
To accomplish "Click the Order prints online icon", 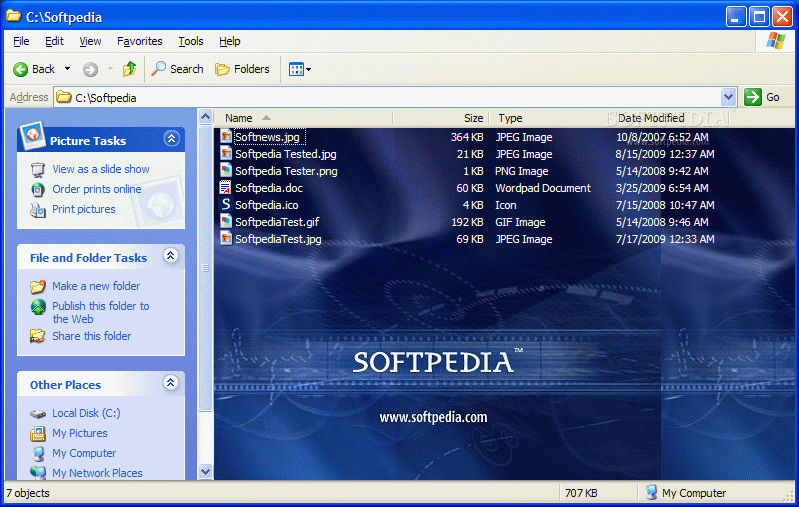I will click(38, 190).
